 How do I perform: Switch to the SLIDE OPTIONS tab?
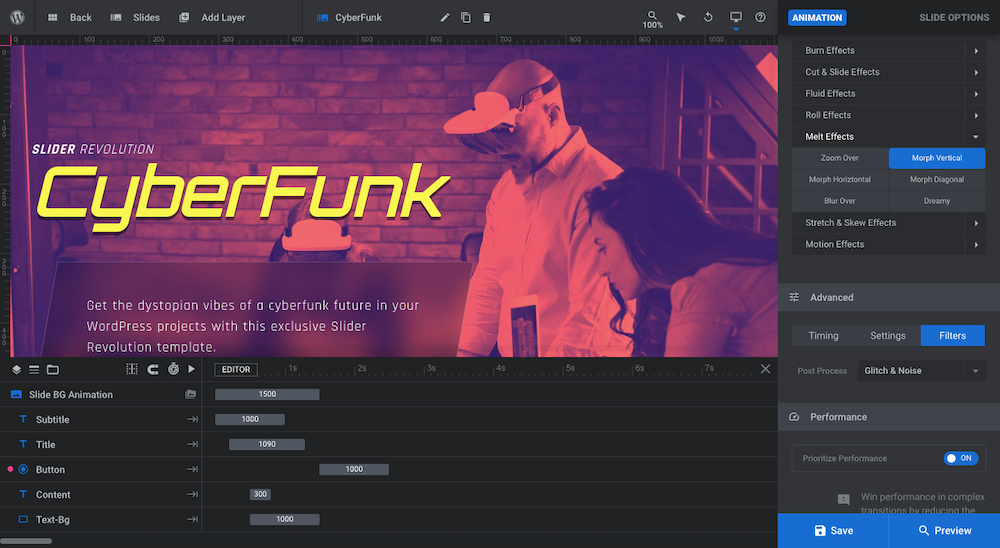tap(954, 17)
